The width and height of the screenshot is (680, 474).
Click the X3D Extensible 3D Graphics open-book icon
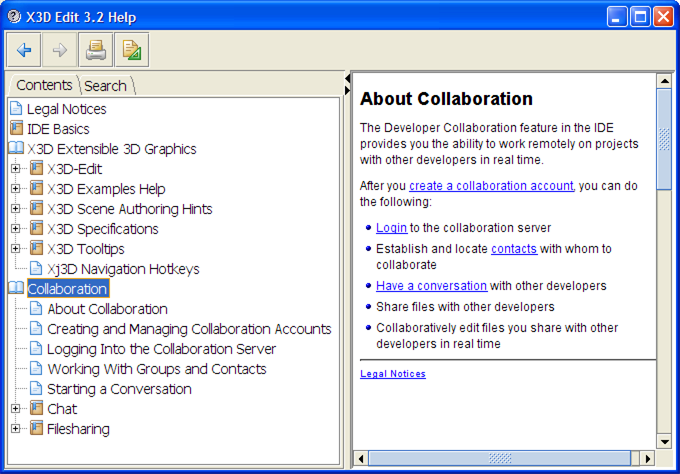(16, 149)
